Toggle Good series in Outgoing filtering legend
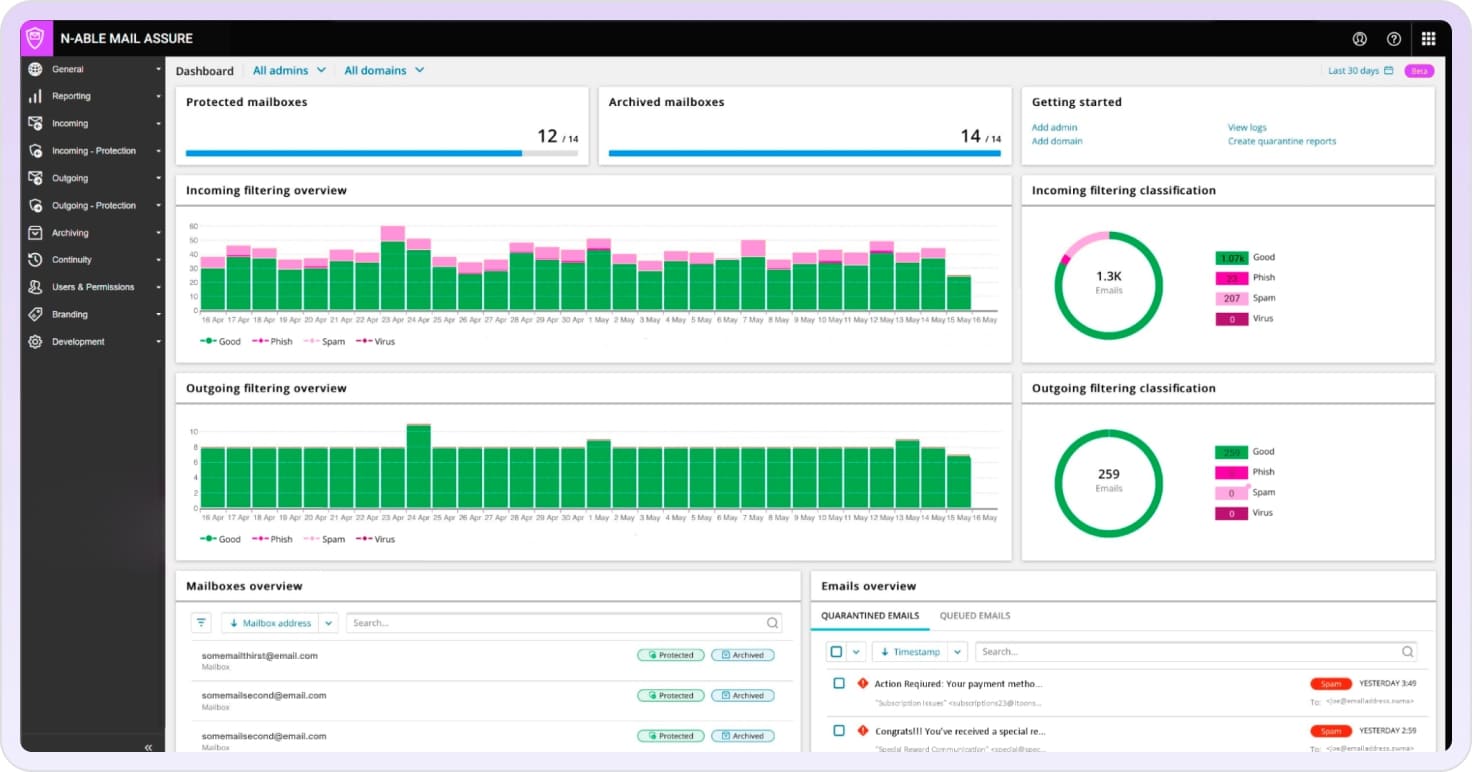 220,539
